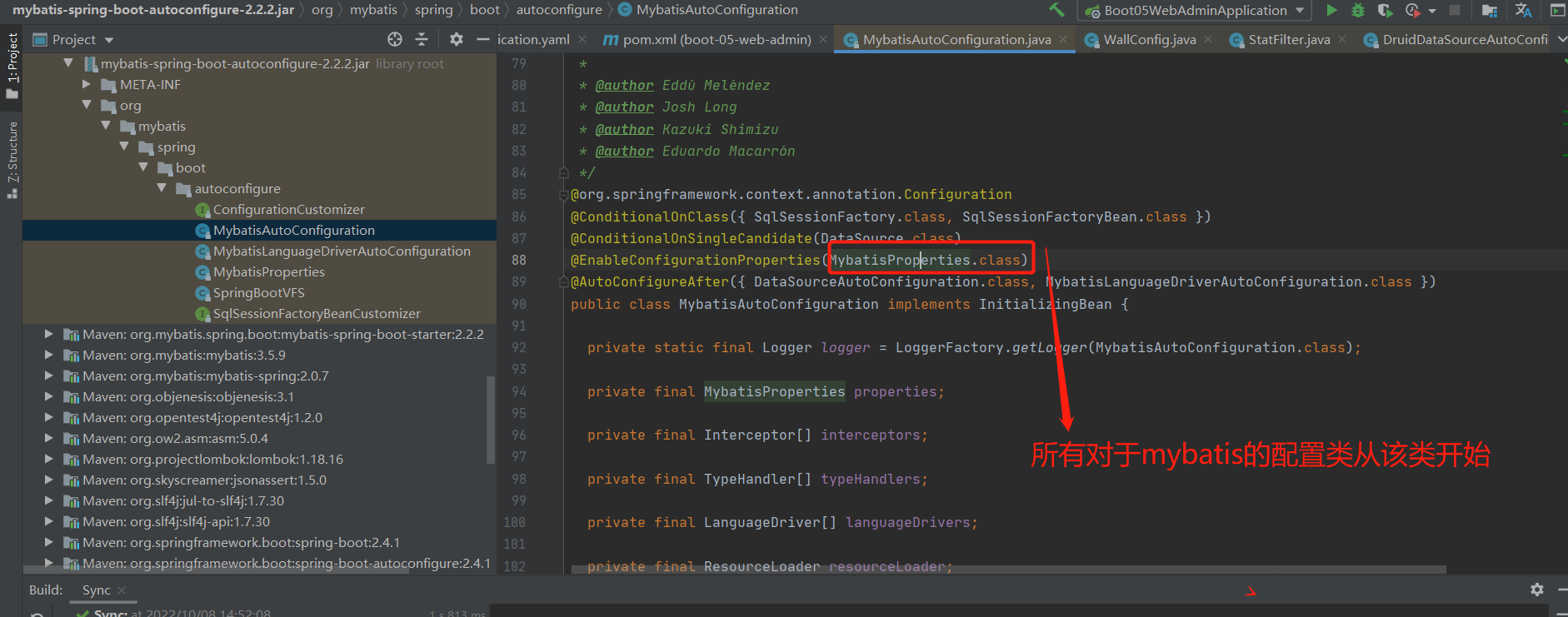Collapse the autoconfigure package arrow

pos(162,188)
